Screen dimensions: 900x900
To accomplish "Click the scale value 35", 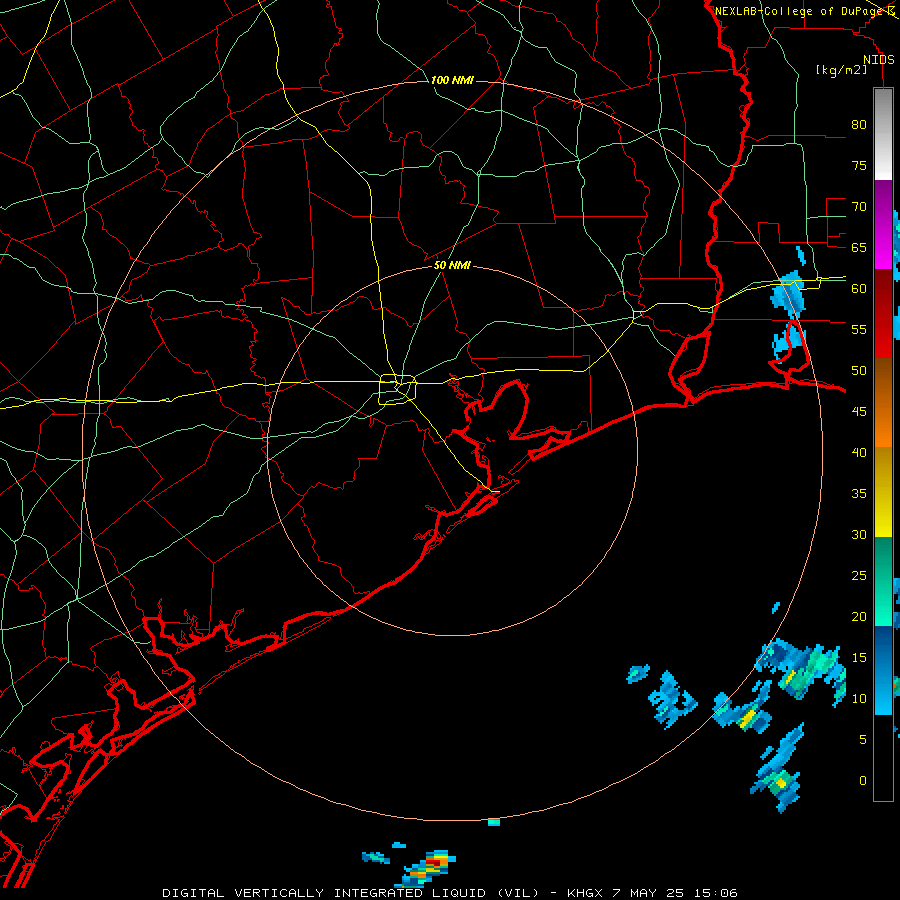I will [859, 494].
